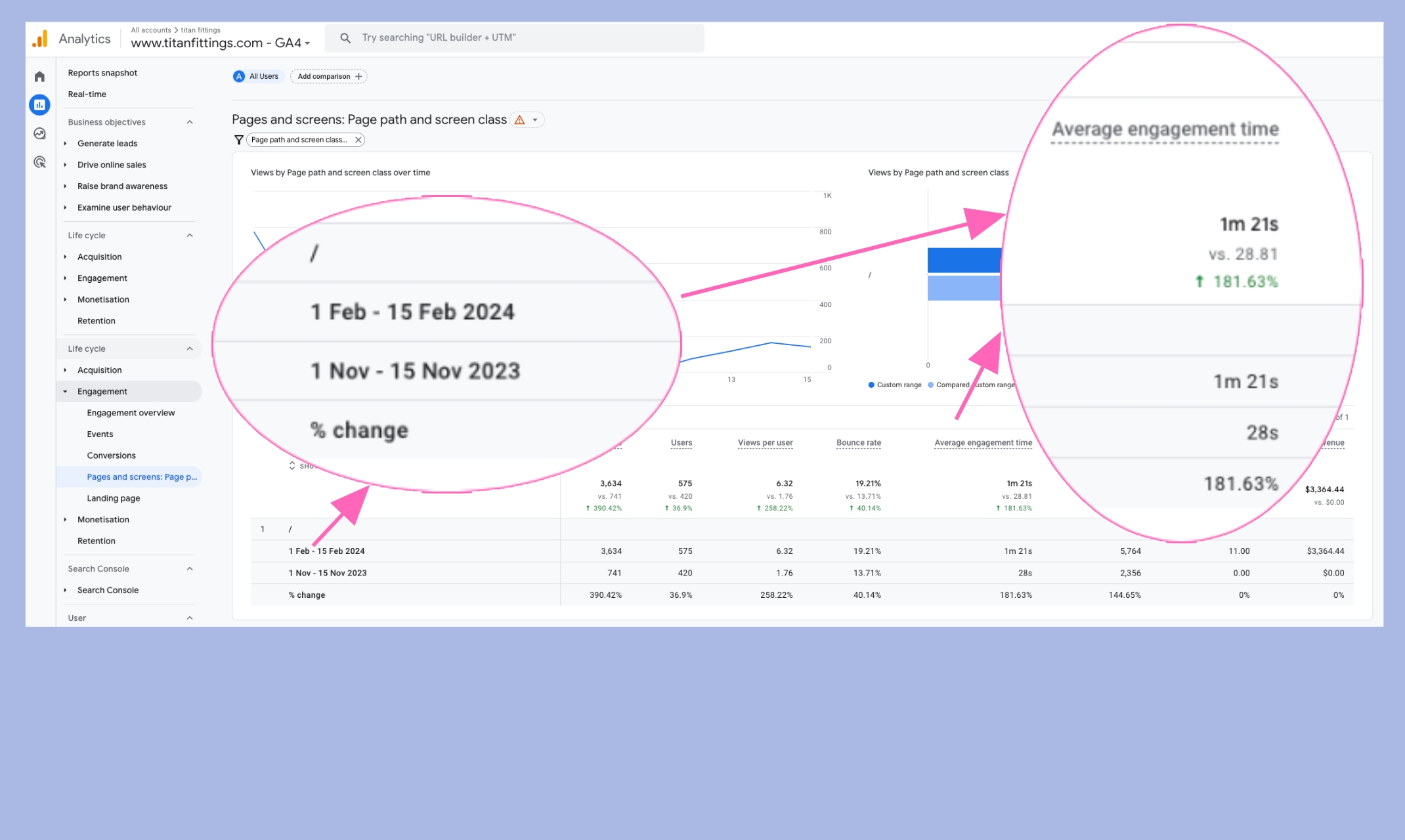Image resolution: width=1405 pixels, height=840 pixels.
Task: Toggle All Users segment filter
Action: (257, 76)
